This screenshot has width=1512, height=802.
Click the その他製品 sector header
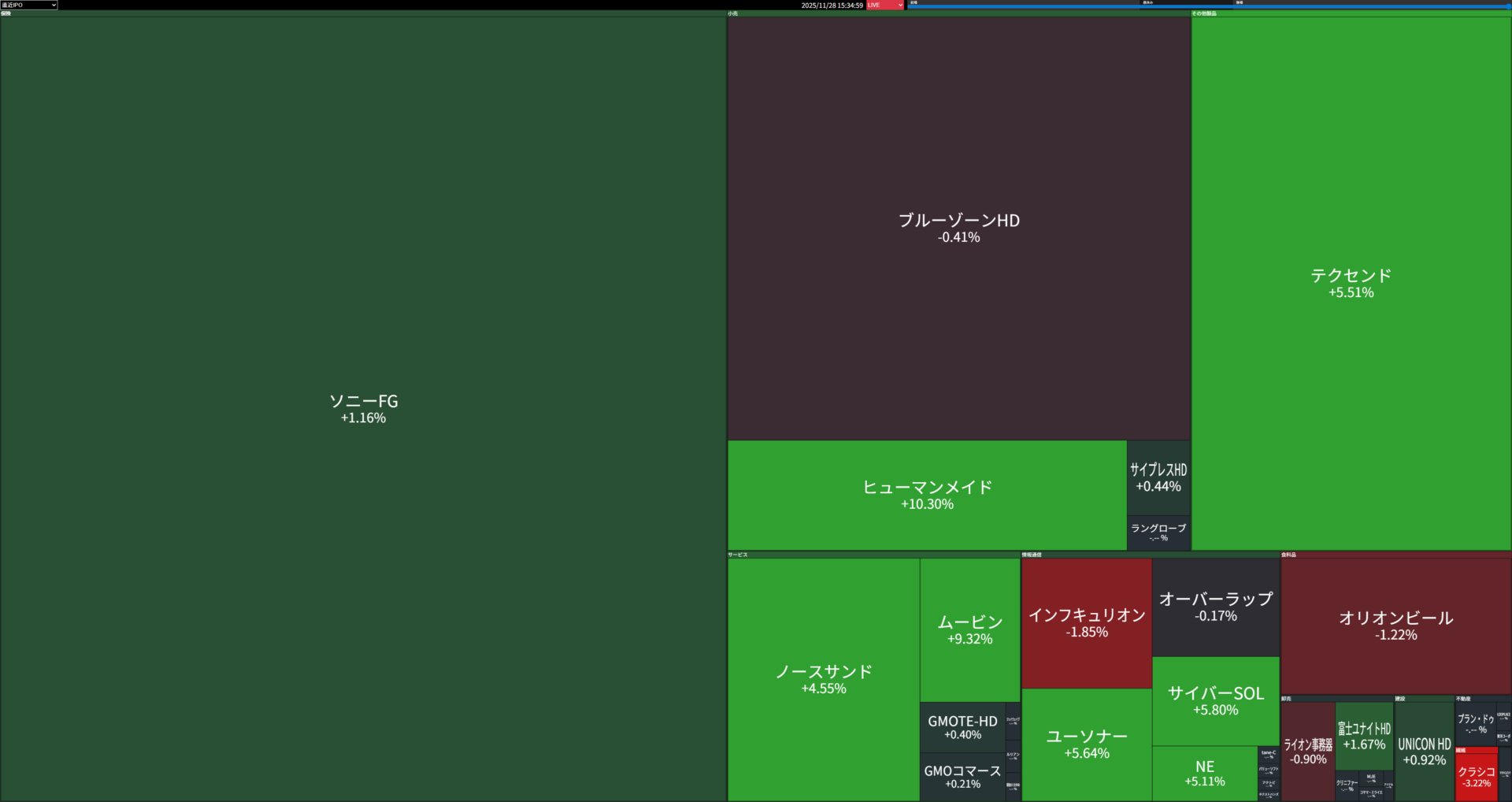click(1204, 13)
